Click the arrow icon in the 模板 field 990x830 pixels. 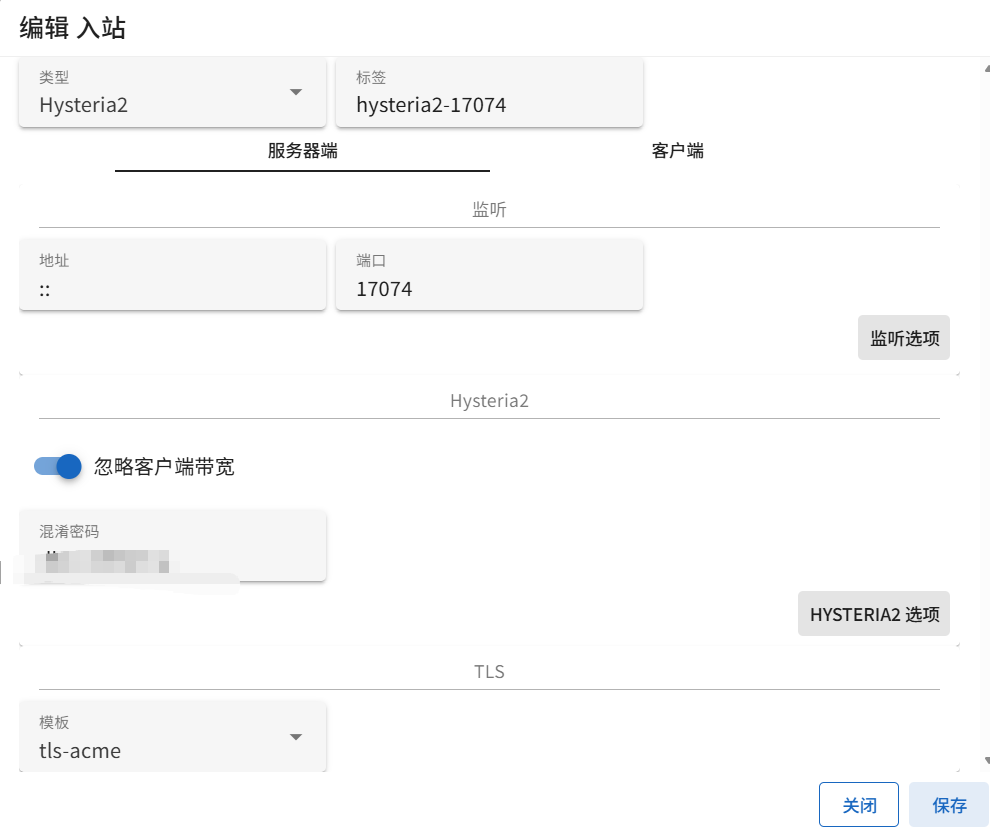tap(296, 738)
